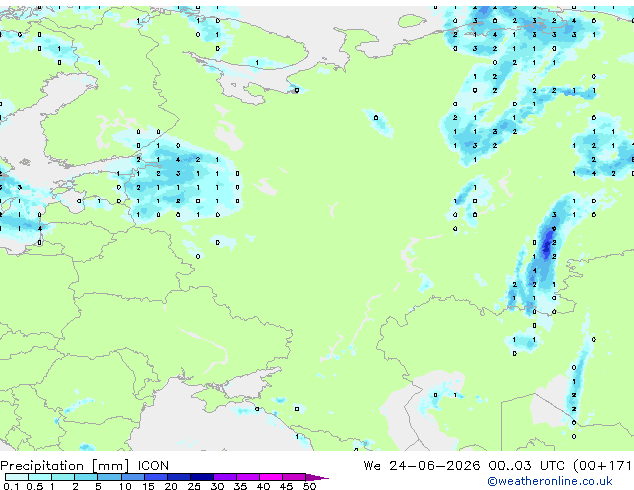Click the "Precipitation [mm]" title text
Screen dimensions: 634x490
(x=65, y=466)
